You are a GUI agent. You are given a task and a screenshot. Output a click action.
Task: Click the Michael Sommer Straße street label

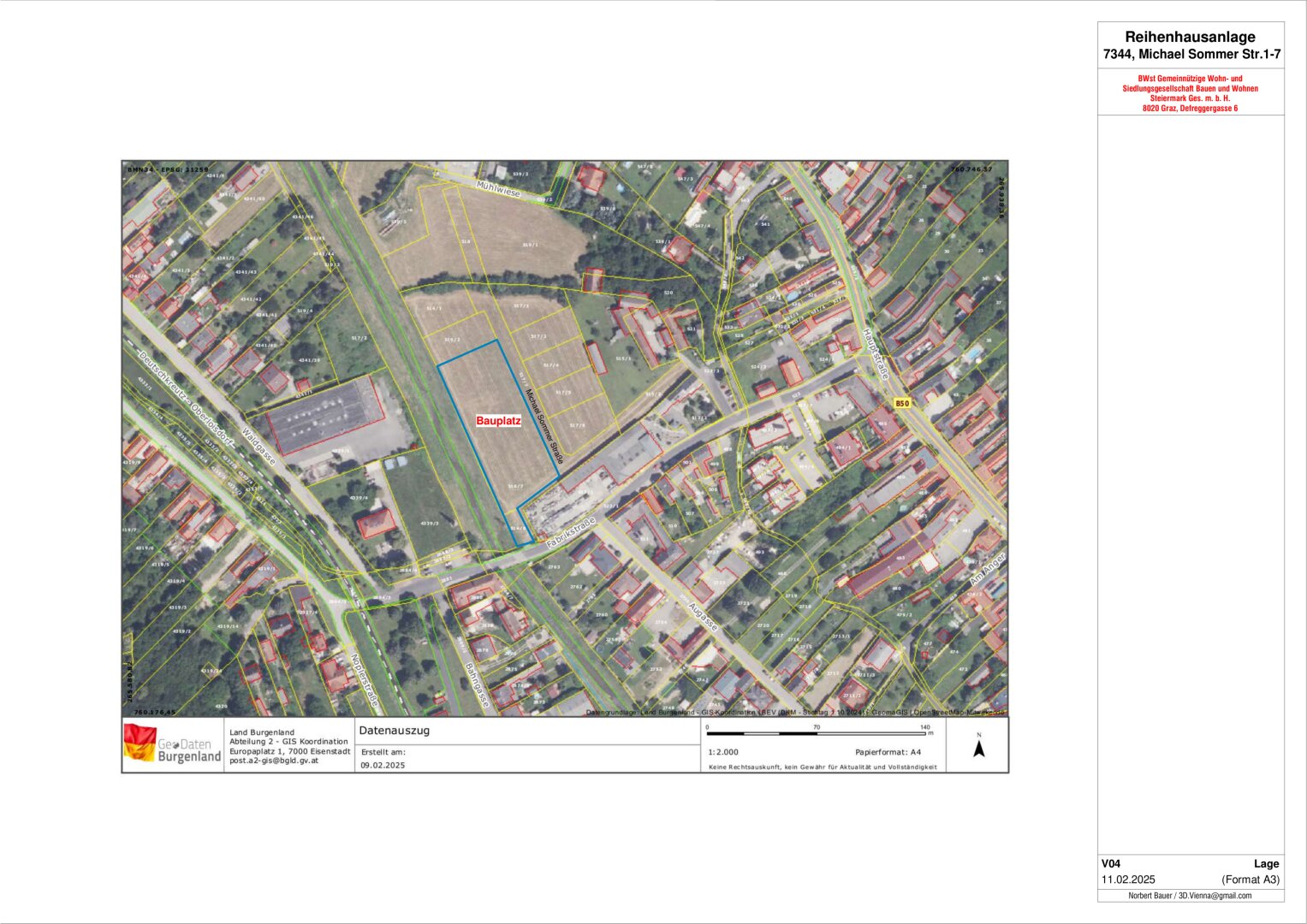[x=544, y=427]
